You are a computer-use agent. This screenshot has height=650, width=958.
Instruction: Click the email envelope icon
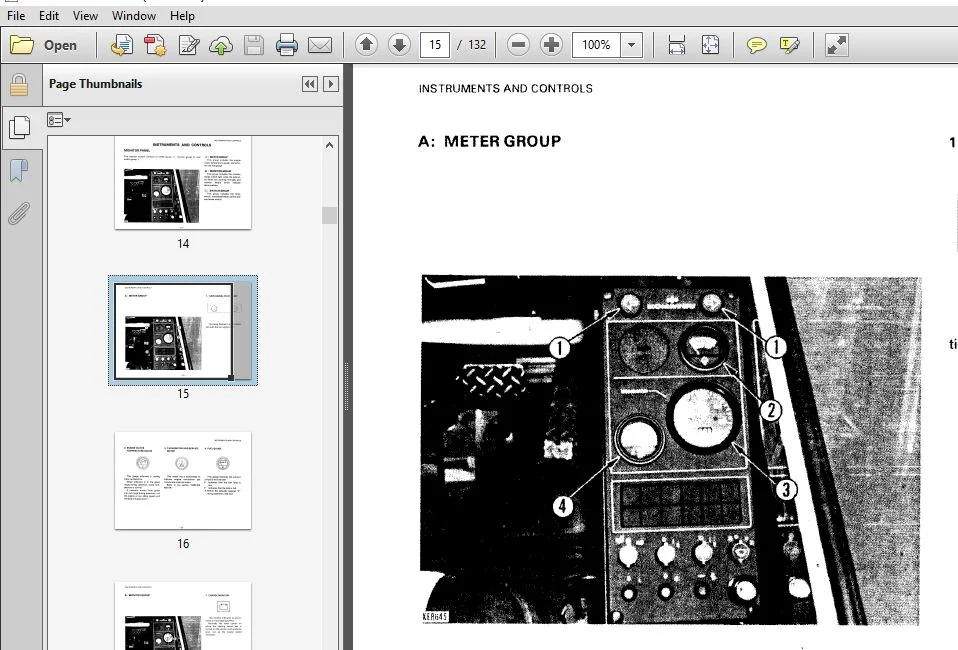320,45
